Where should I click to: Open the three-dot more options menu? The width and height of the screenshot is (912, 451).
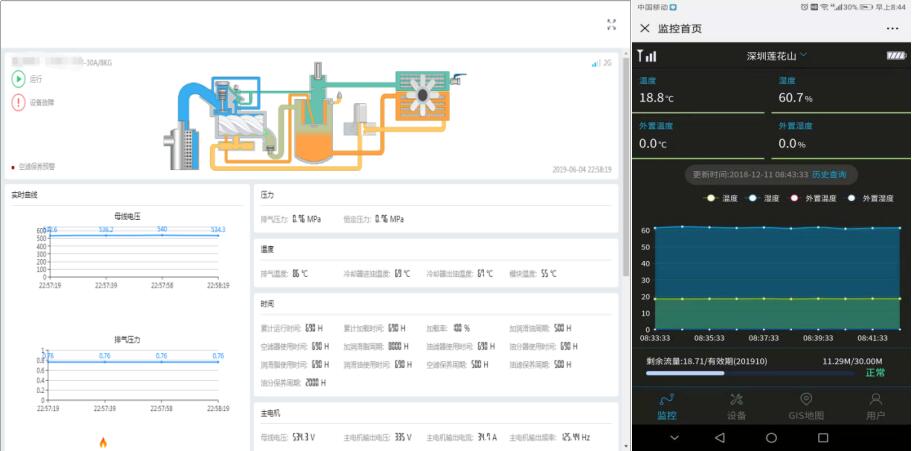point(892,28)
